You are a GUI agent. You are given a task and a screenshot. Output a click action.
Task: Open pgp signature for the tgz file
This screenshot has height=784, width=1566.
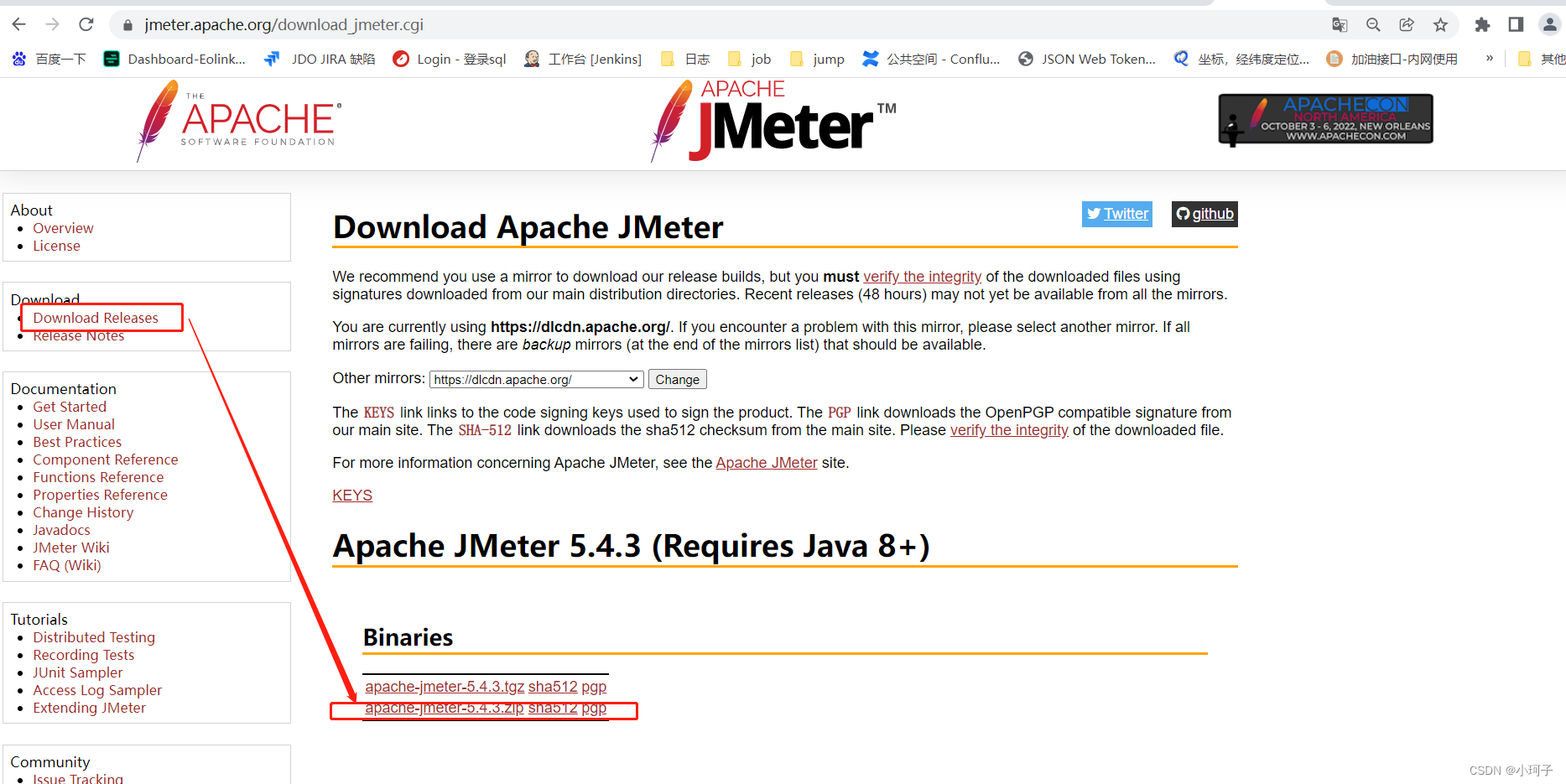click(594, 687)
